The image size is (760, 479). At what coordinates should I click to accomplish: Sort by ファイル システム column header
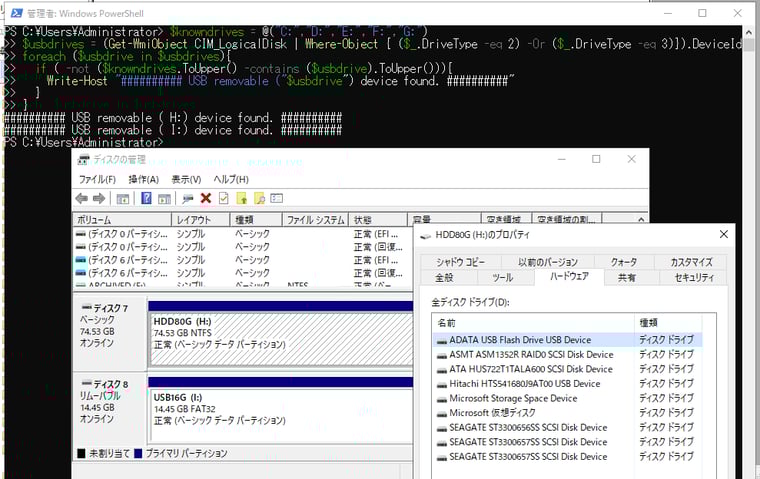tap(315, 220)
